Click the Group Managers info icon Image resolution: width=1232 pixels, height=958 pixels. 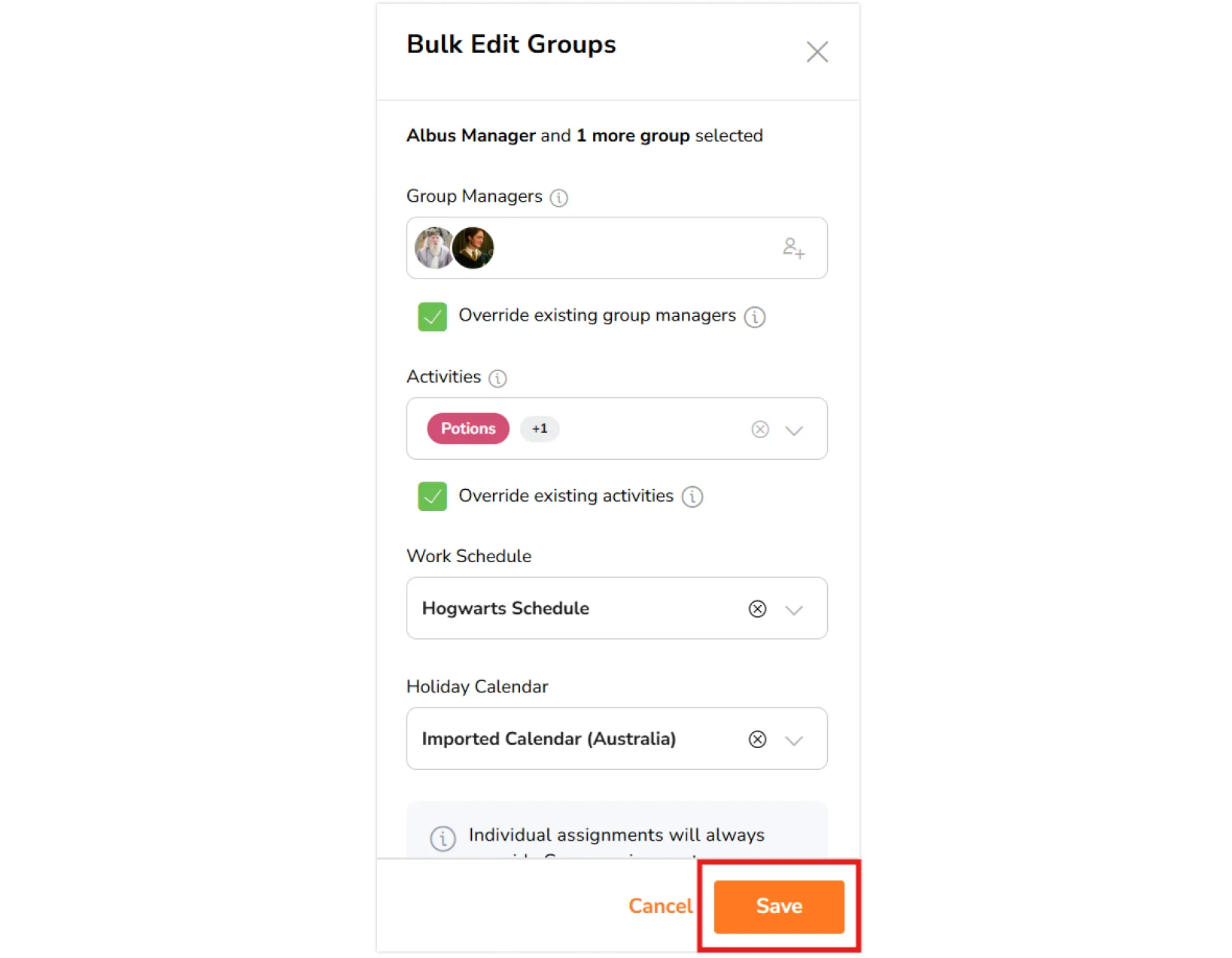coord(558,197)
